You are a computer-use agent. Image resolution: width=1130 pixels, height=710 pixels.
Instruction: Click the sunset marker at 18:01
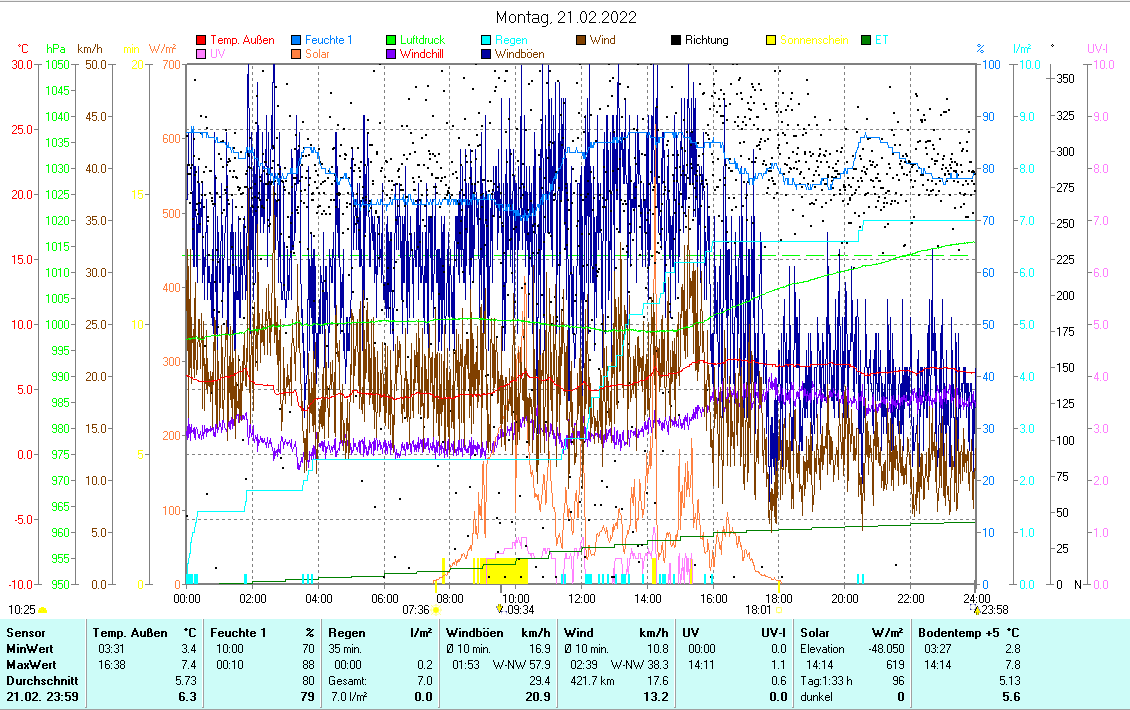(x=779, y=608)
